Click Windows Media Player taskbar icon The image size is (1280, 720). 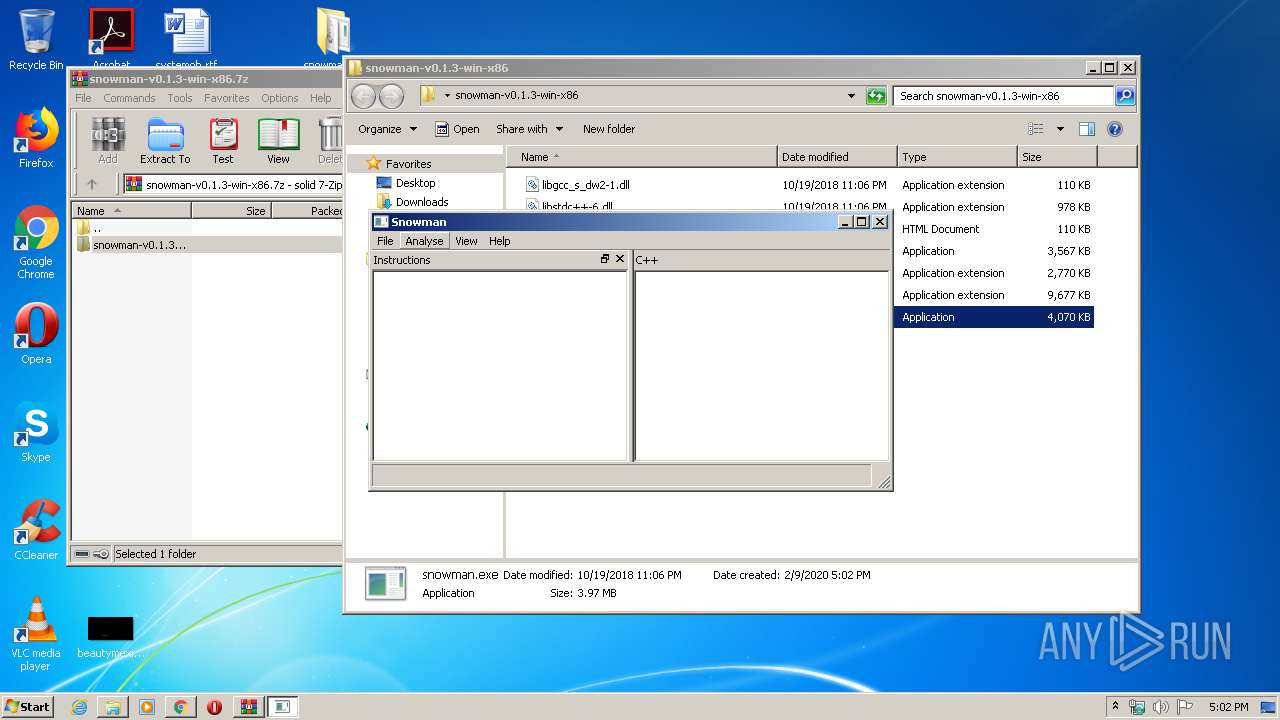[147, 707]
